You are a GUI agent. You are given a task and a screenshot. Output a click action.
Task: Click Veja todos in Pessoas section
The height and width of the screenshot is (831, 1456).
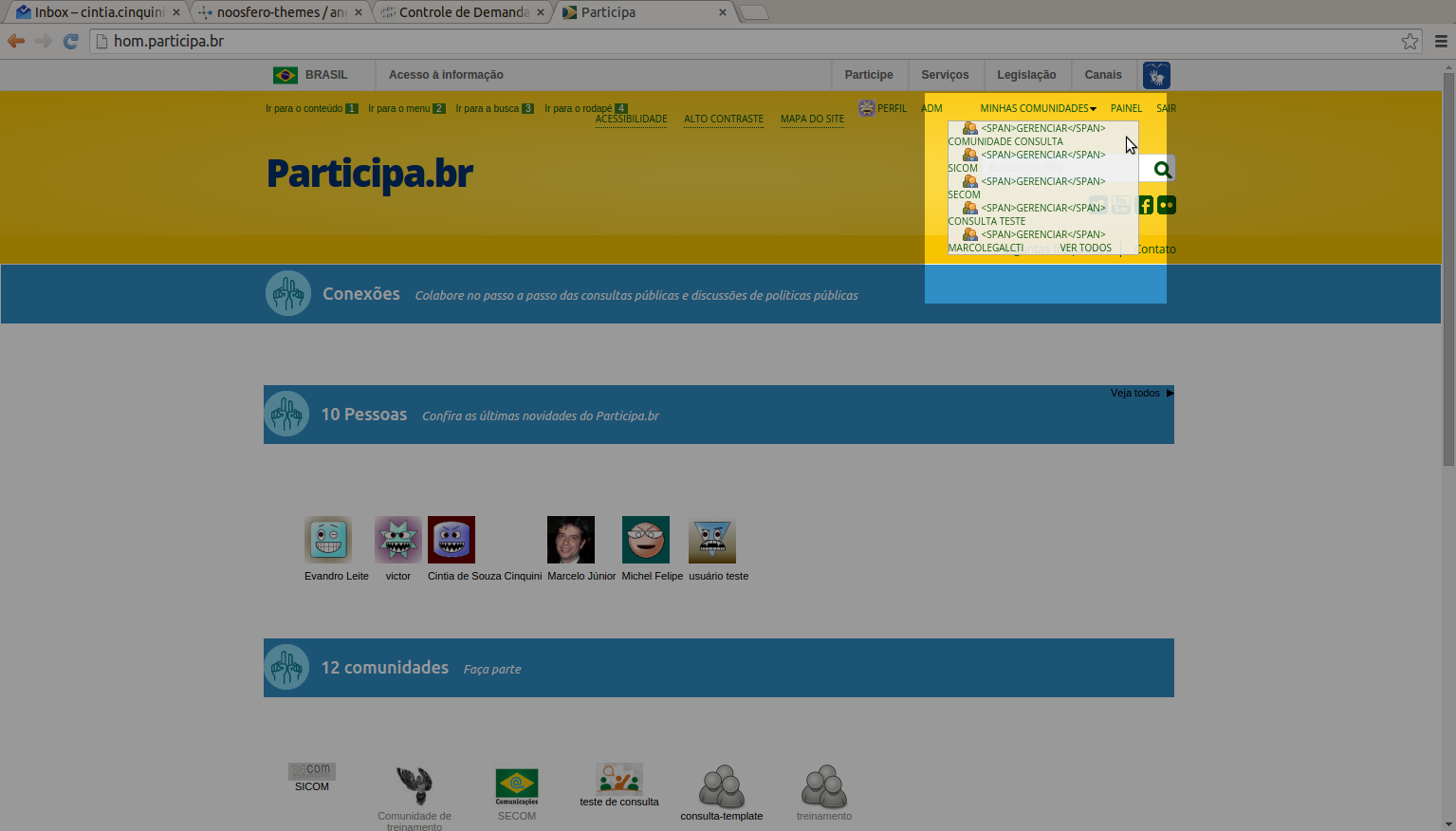1142,393
